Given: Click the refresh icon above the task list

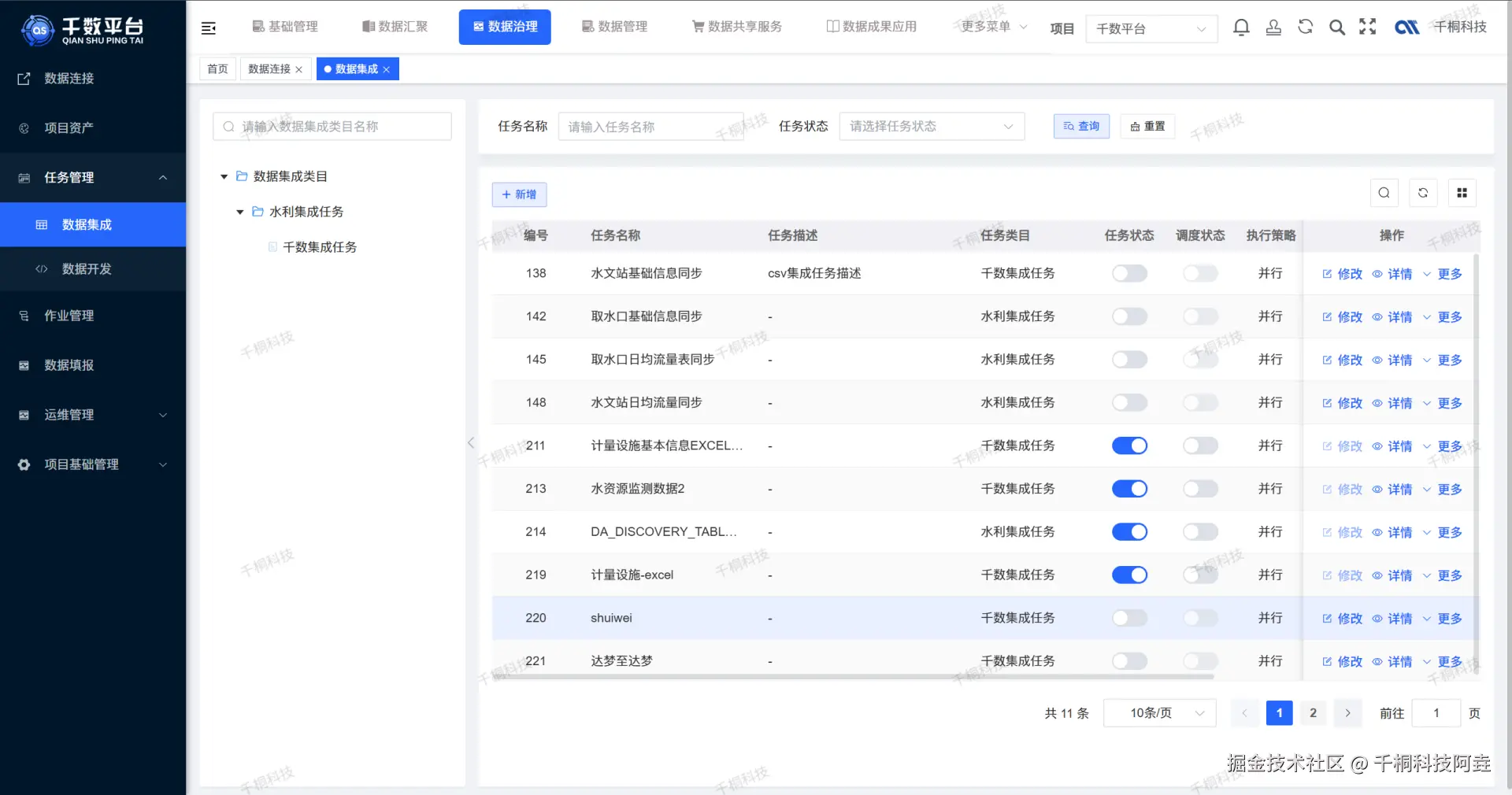Looking at the screenshot, I should [x=1423, y=193].
